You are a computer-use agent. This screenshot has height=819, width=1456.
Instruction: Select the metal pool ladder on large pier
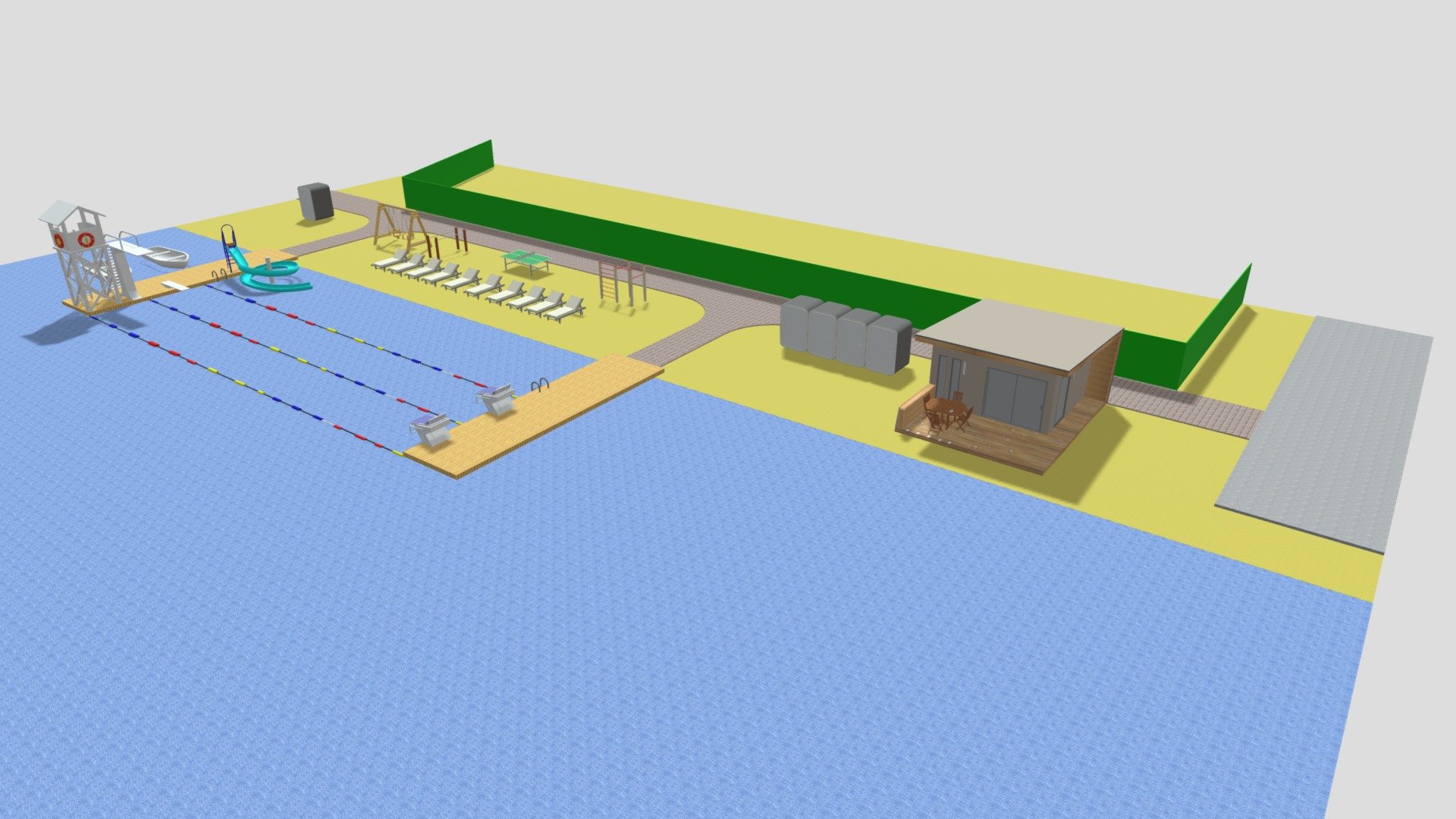click(x=539, y=385)
